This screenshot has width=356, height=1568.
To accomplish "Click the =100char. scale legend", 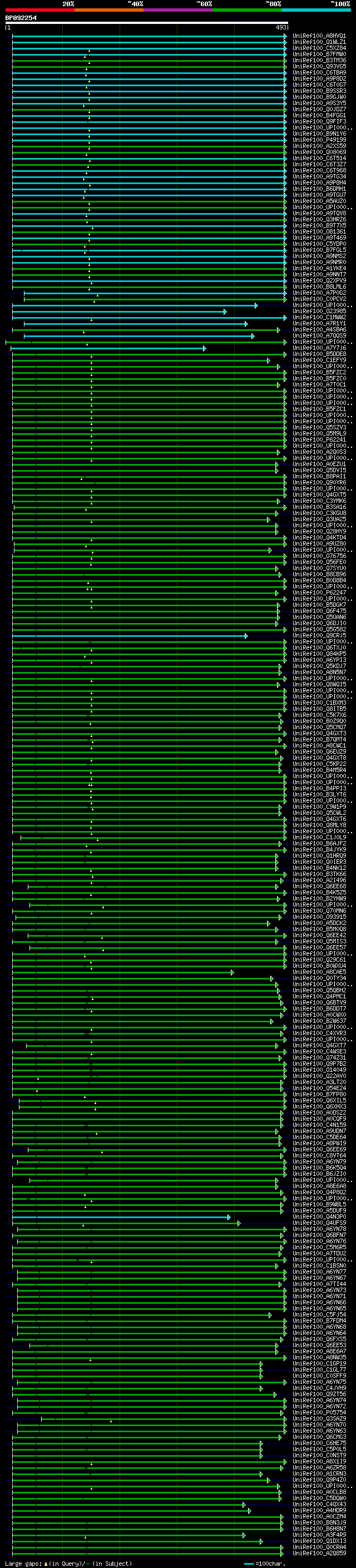I will [265, 1563].
